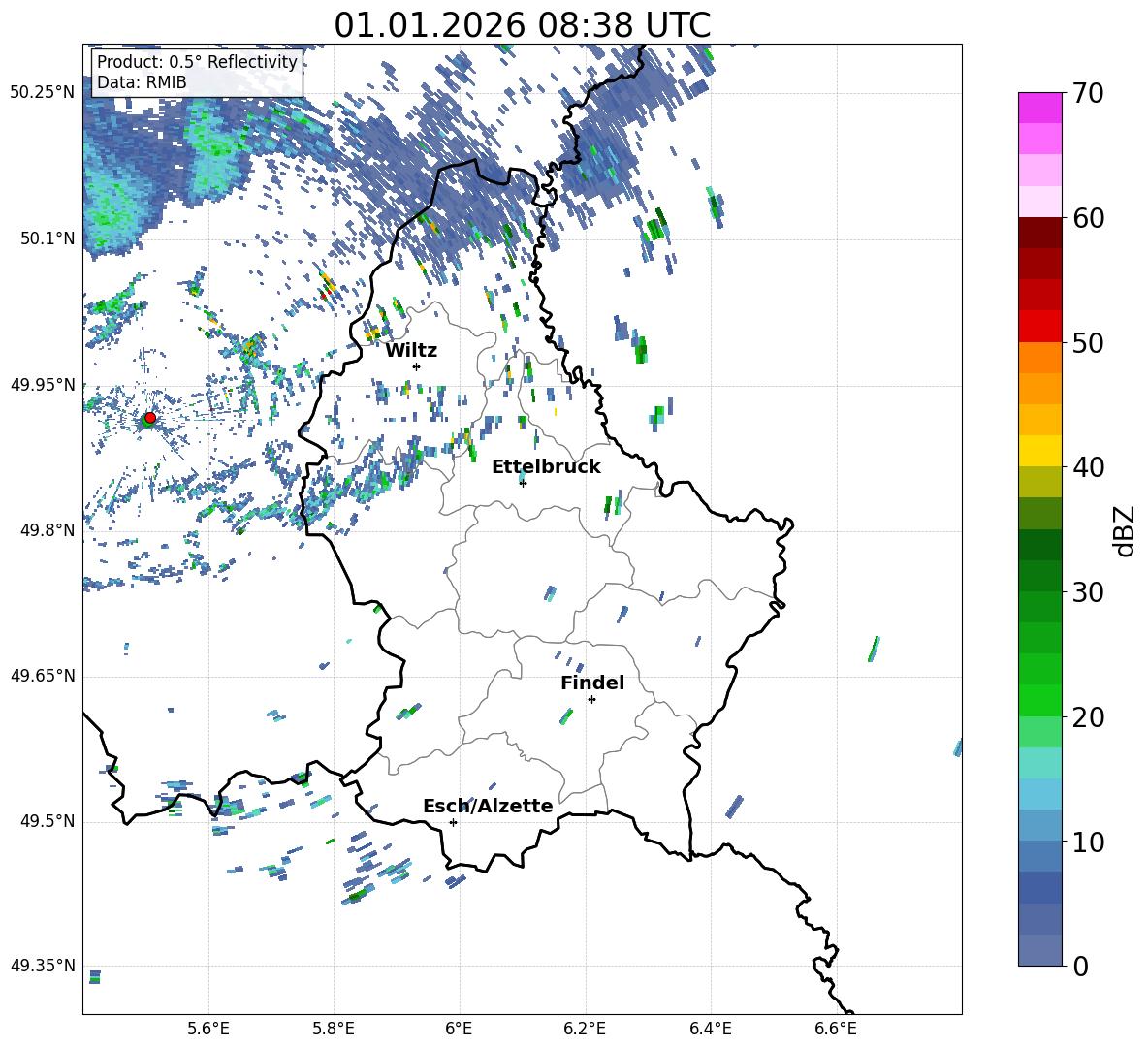Click the colorbar tick value 10
This screenshot has width=1148, height=1048.
[x=1089, y=842]
